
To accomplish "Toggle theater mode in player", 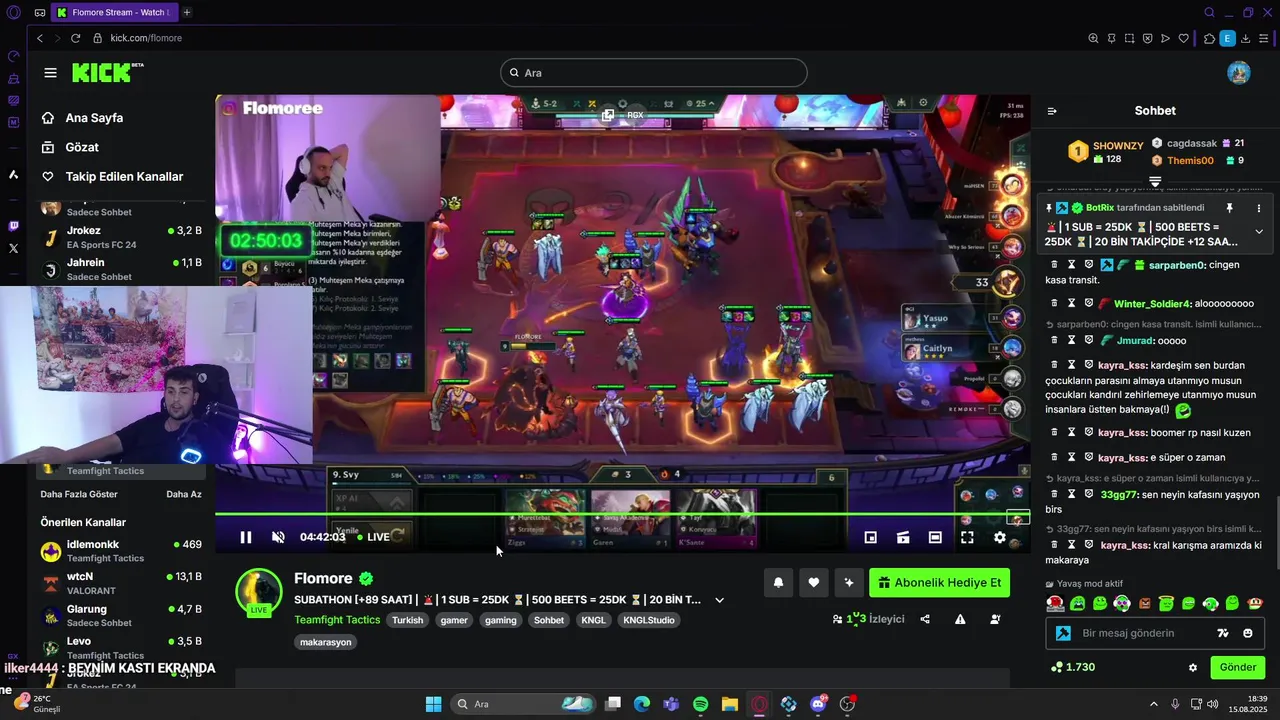I will [935, 537].
